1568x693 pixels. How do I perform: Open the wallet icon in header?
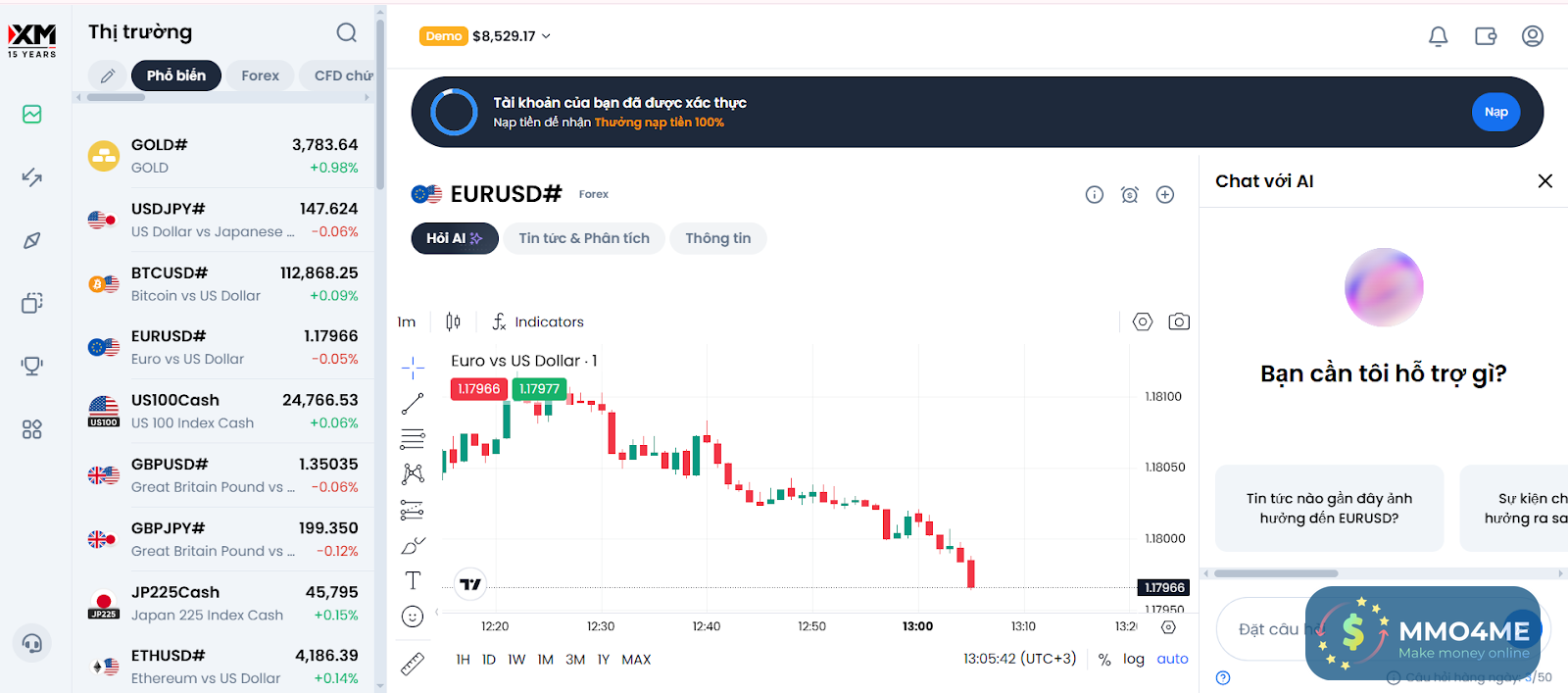pos(1486,36)
